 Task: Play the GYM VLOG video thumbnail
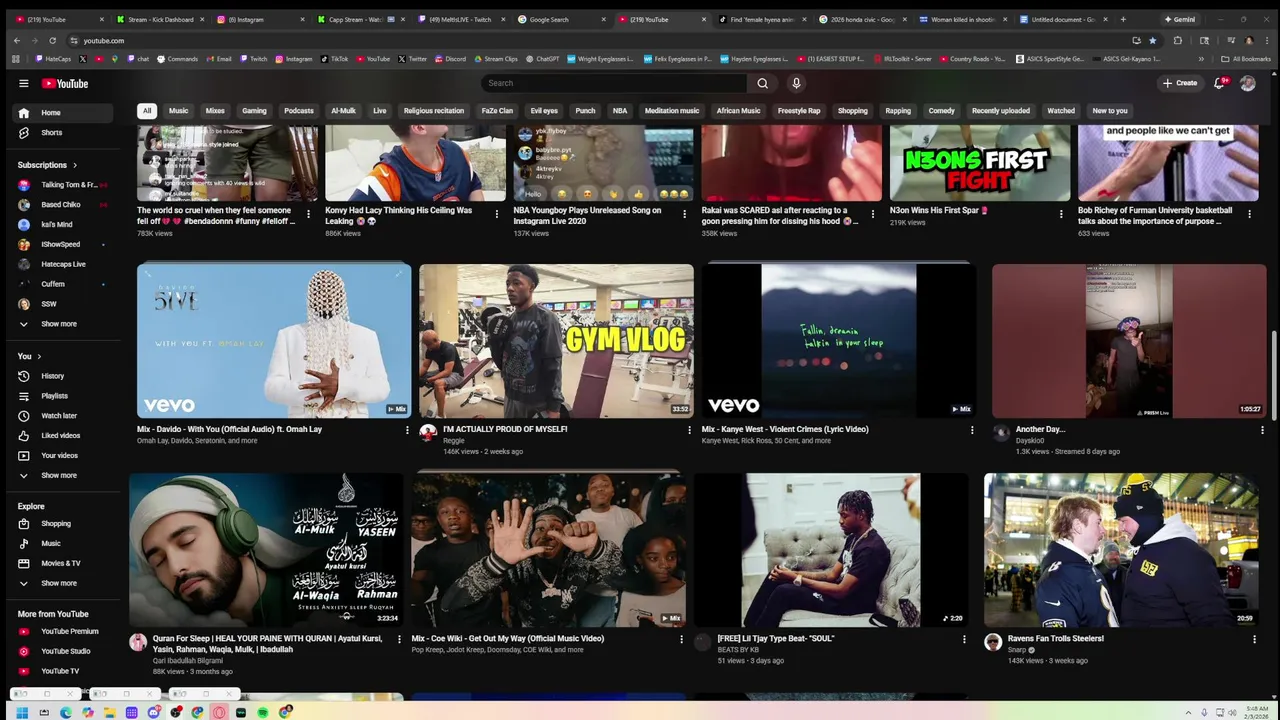[x=556, y=341]
